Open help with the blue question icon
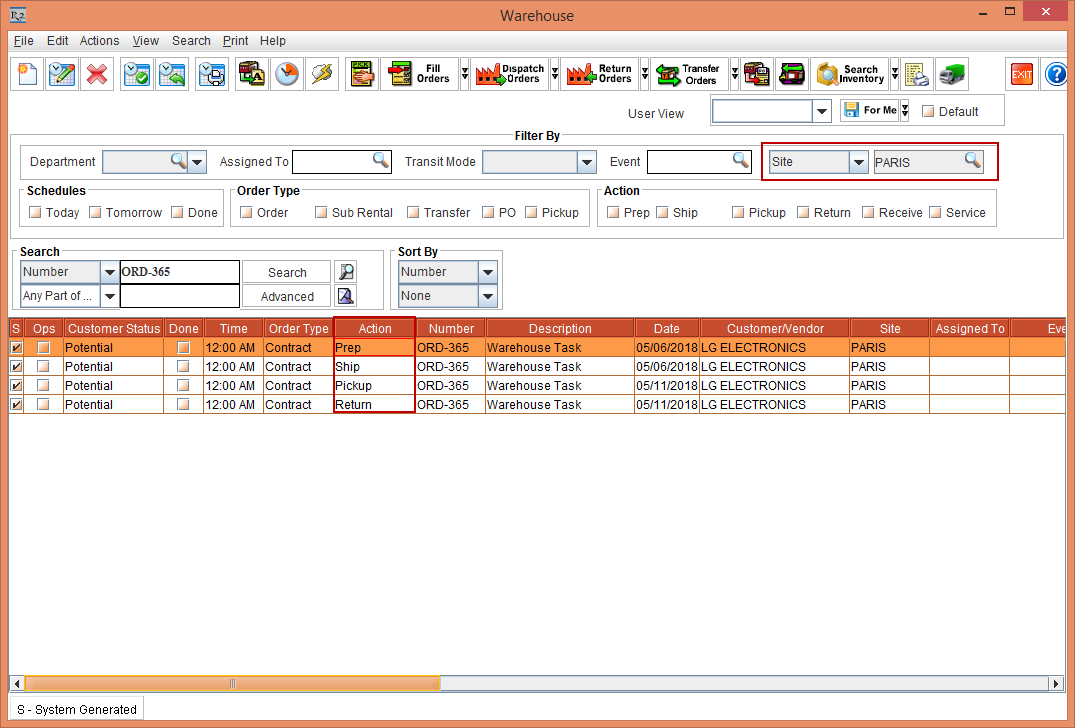Viewport: 1075px width, 728px height. point(1056,75)
